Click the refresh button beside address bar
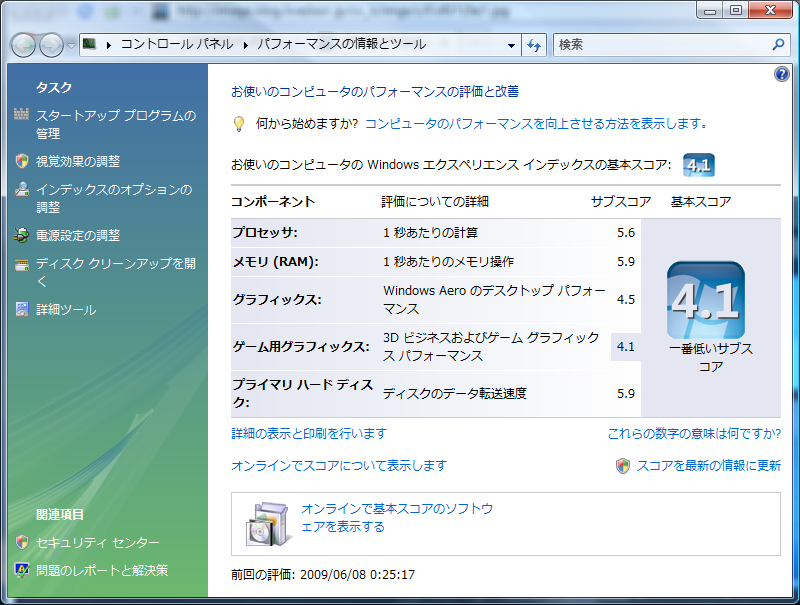 (534, 45)
